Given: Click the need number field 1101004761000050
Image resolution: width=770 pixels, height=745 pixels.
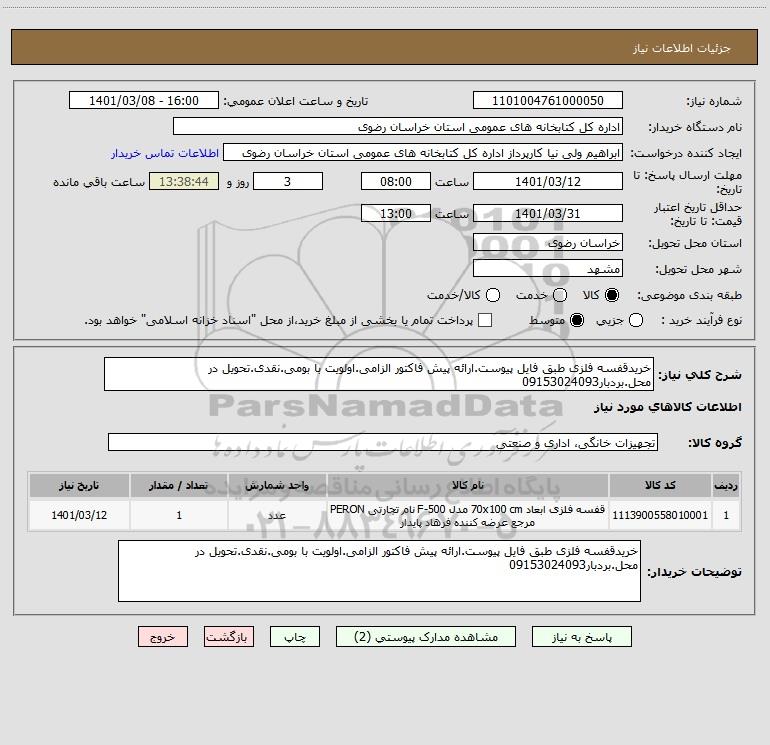Looking at the screenshot, I should [548, 101].
